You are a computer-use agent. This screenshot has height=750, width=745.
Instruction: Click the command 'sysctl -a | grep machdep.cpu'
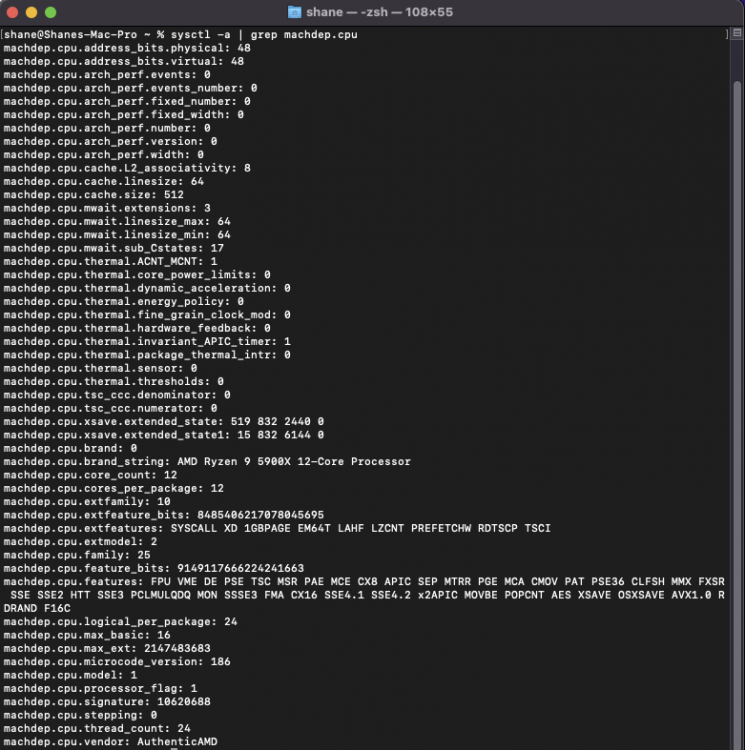coord(264,35)
